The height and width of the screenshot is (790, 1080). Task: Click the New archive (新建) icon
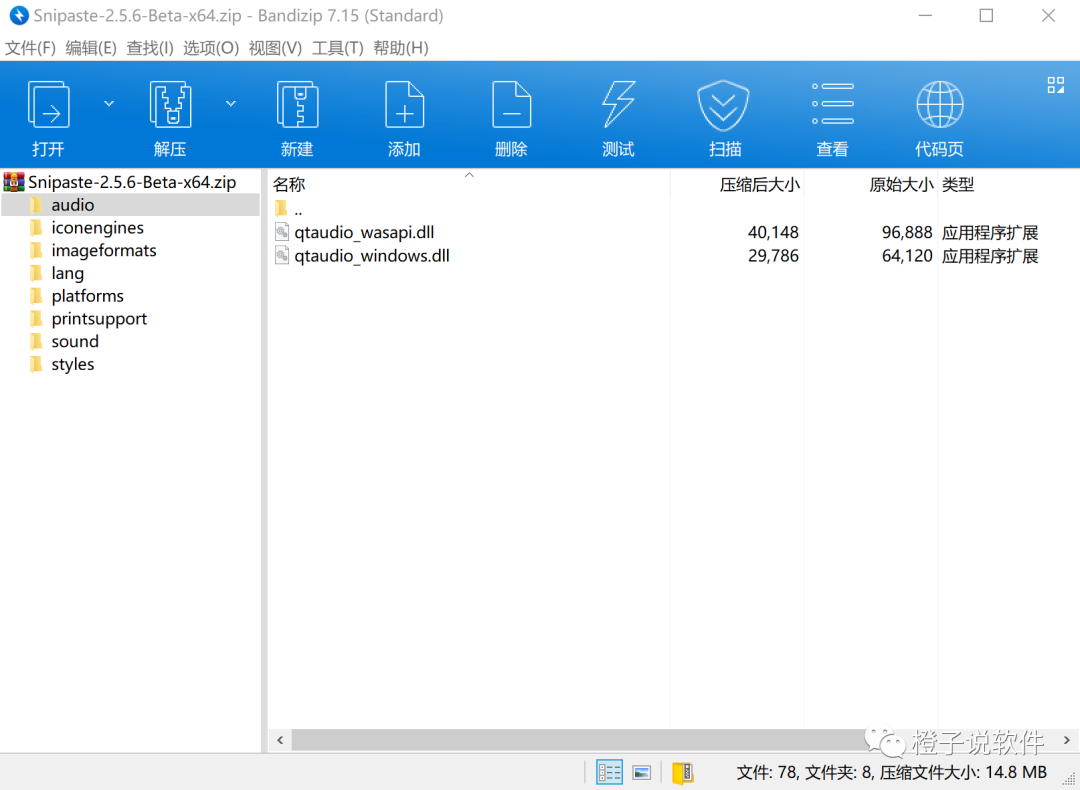coord(297,105)
